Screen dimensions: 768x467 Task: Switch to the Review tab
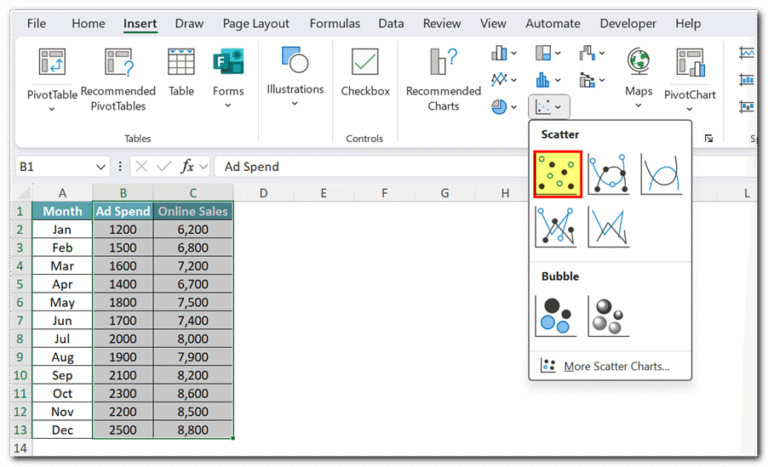442,24
